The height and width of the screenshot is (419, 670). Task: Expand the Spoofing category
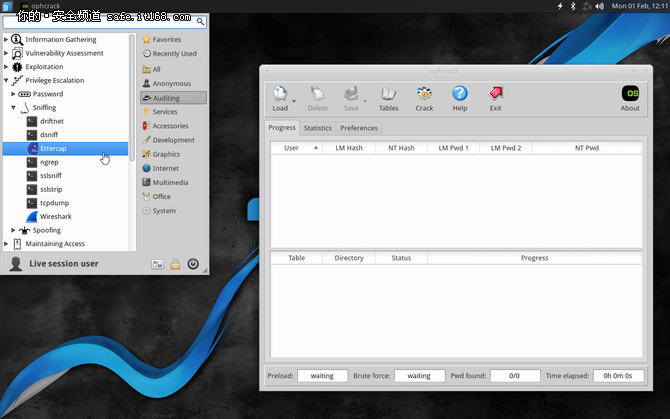tap(13, 230)
